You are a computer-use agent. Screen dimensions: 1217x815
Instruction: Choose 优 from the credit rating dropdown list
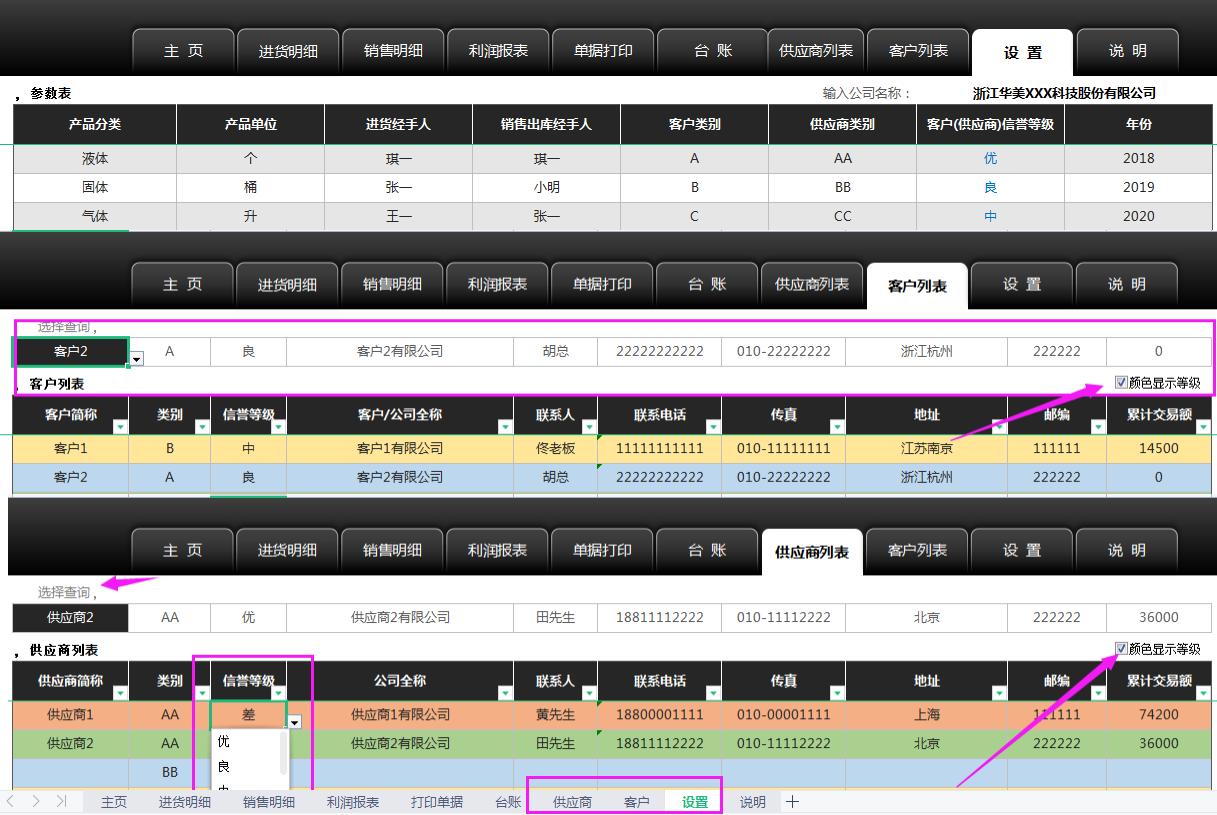click(x=245, y=742)
